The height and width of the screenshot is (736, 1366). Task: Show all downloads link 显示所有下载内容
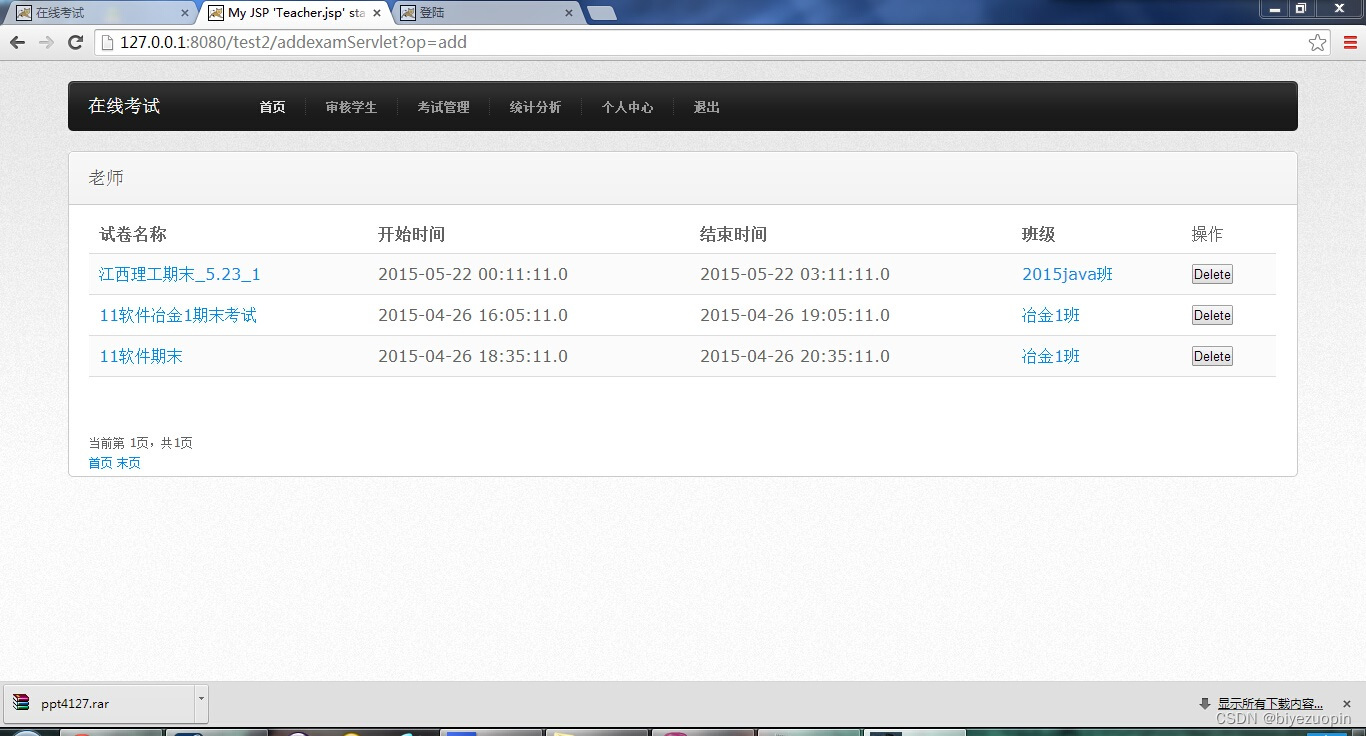[1270, 704]
